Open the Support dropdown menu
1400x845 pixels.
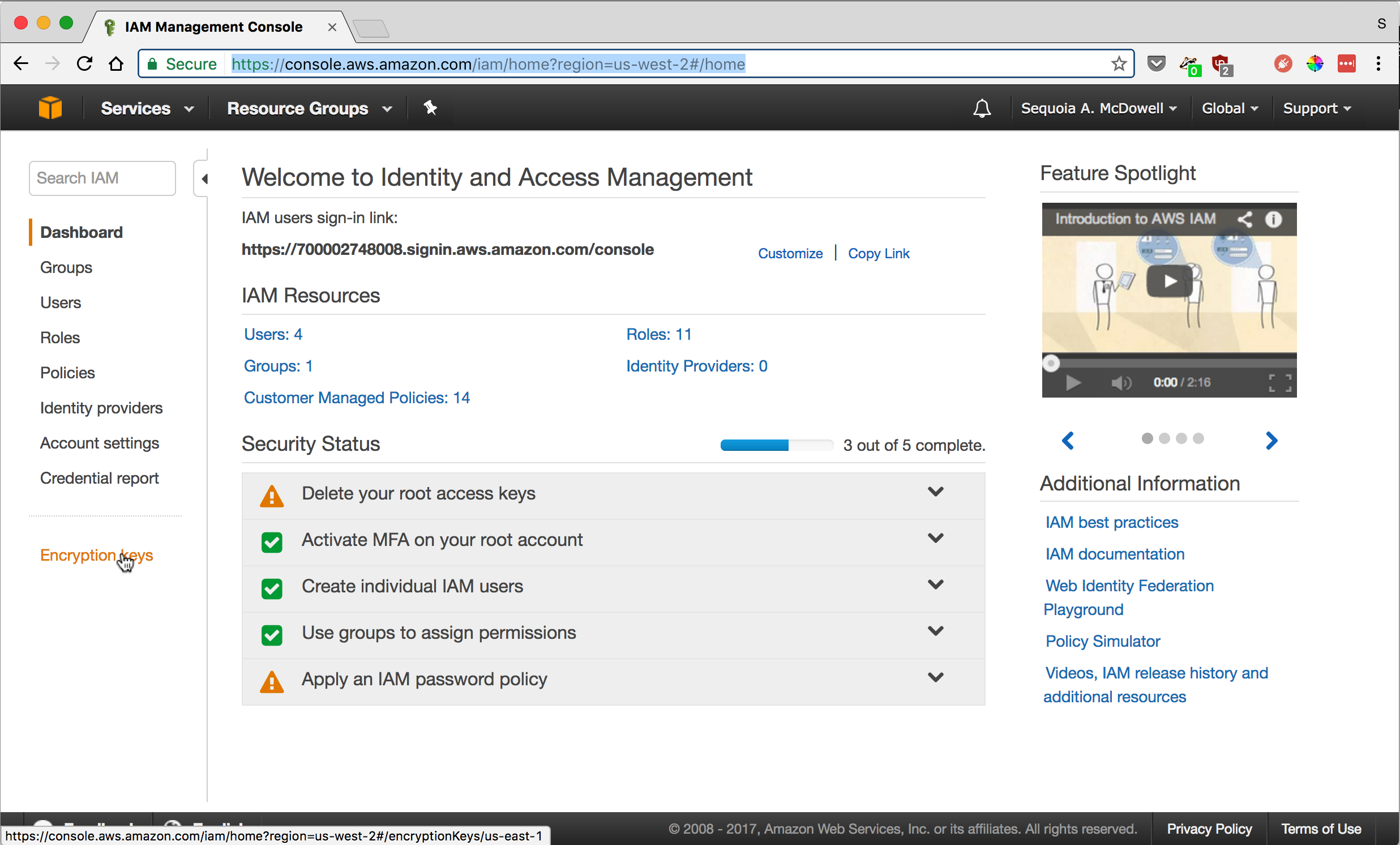[1316, 108]
